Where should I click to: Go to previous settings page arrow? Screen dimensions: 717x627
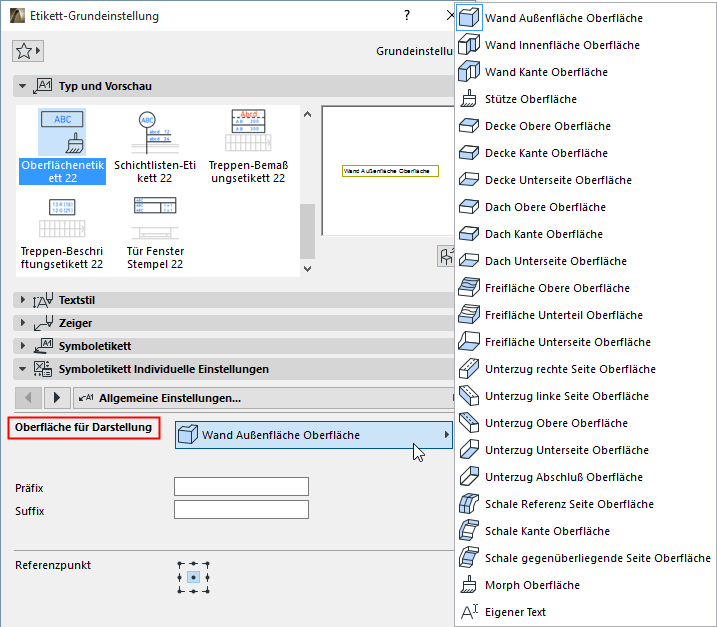click(28, 398)
